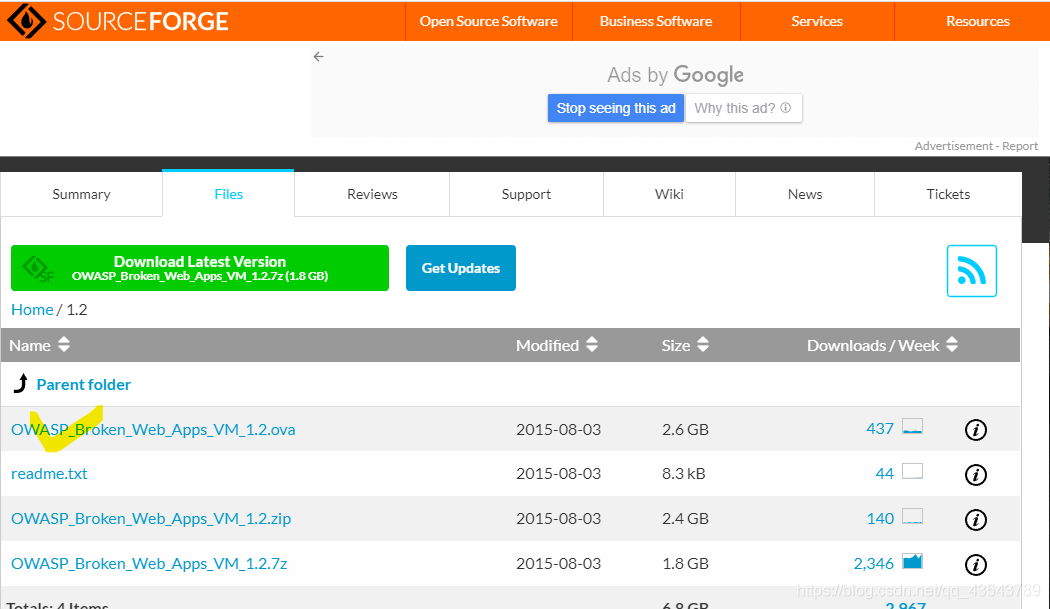
Task: Click the 437 weekly downloads count
Action: point(880,429)
